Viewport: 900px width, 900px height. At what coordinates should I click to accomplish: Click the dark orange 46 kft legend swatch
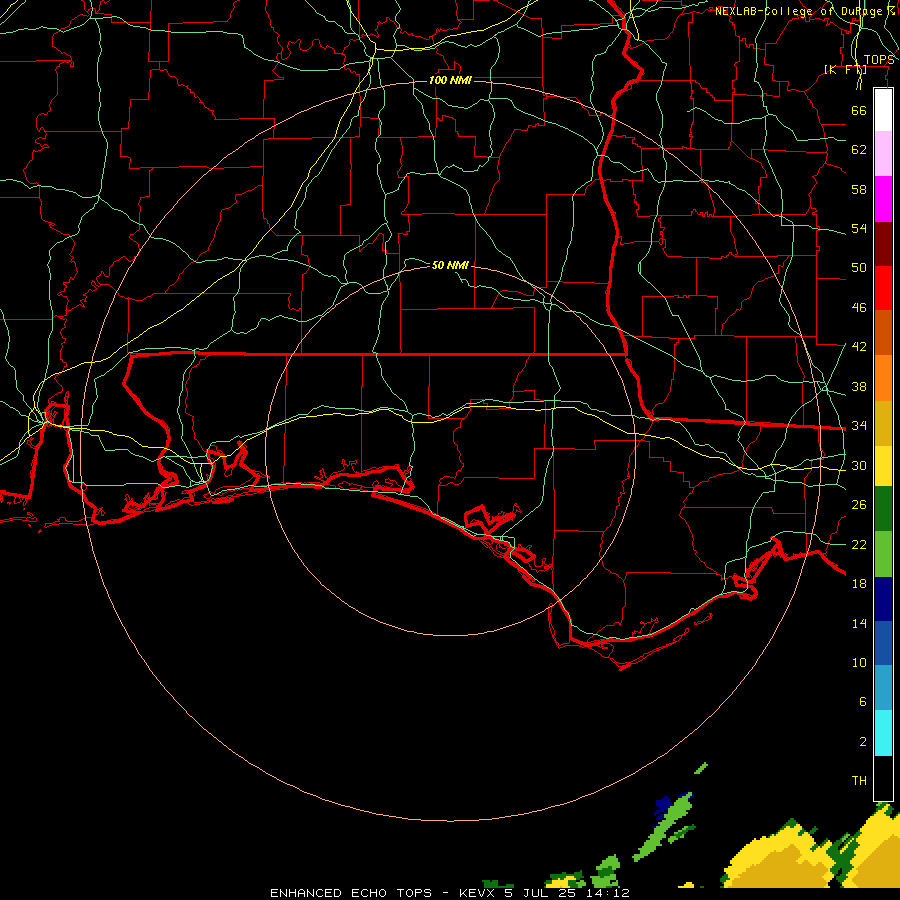click(883, 333)
